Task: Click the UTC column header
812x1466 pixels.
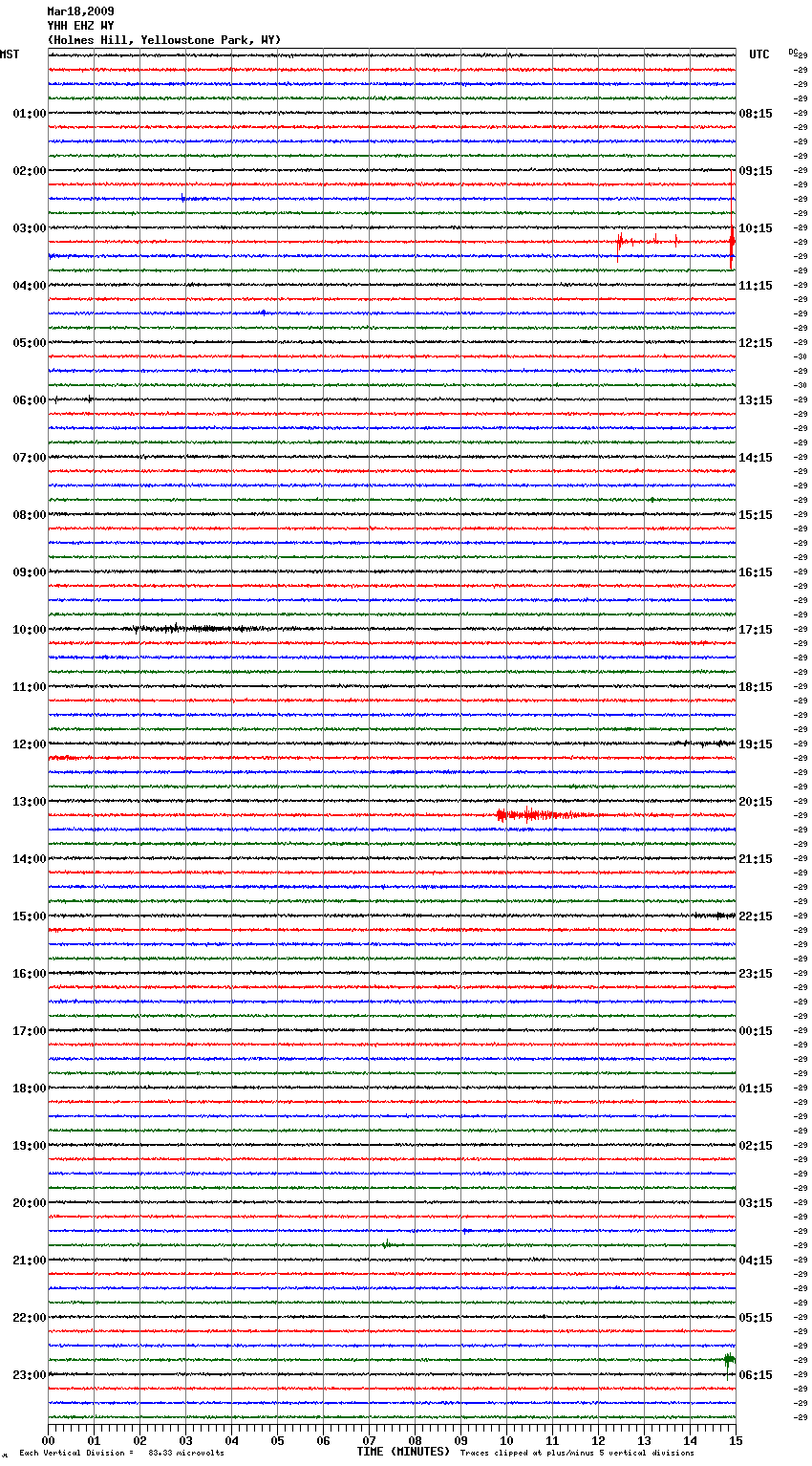Action: (759, 54)
